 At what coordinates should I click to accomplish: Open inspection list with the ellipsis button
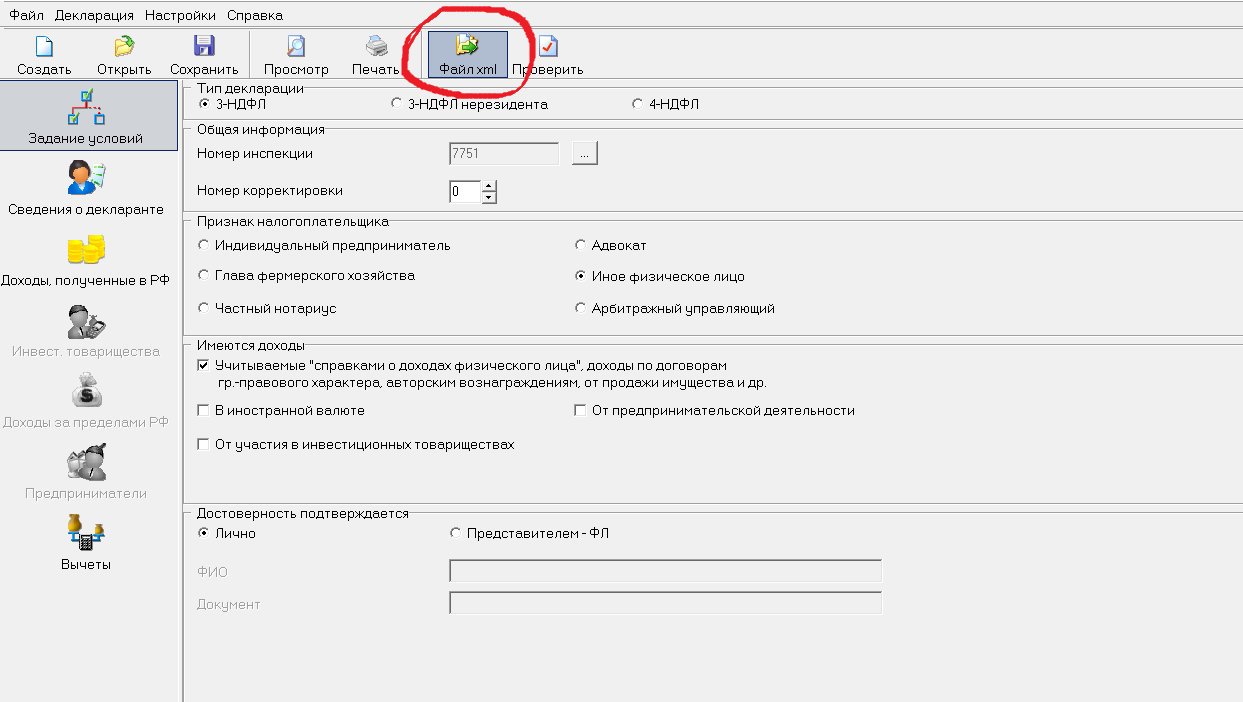pos(585,154)
